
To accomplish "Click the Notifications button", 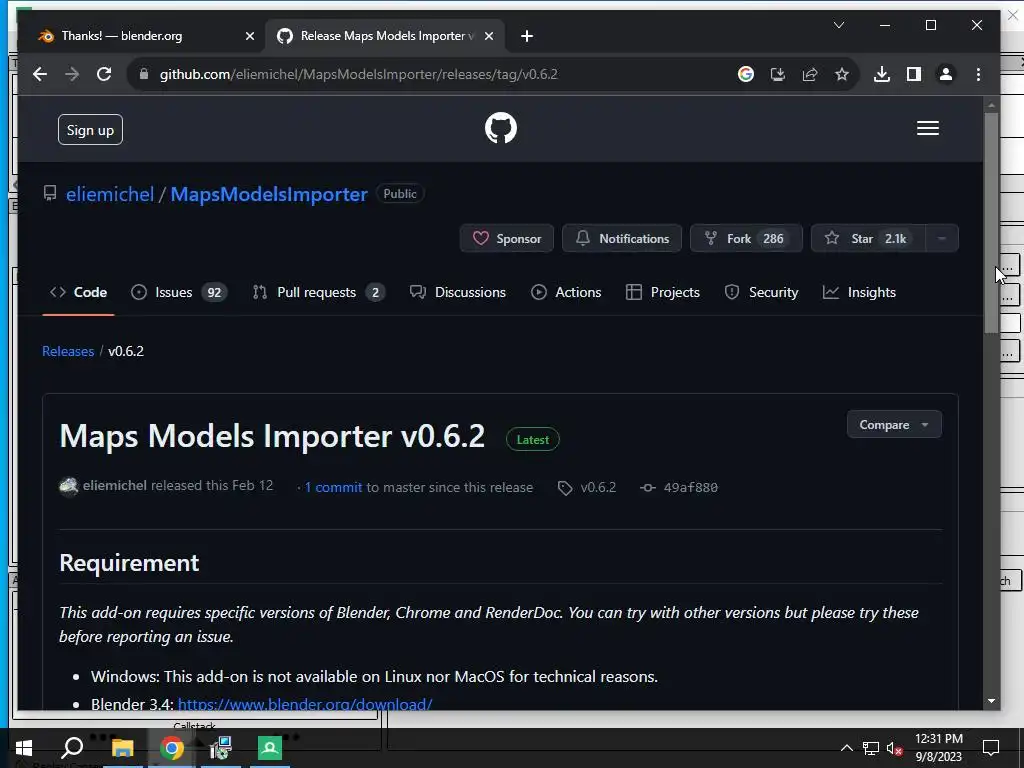I will coord(622,238).
